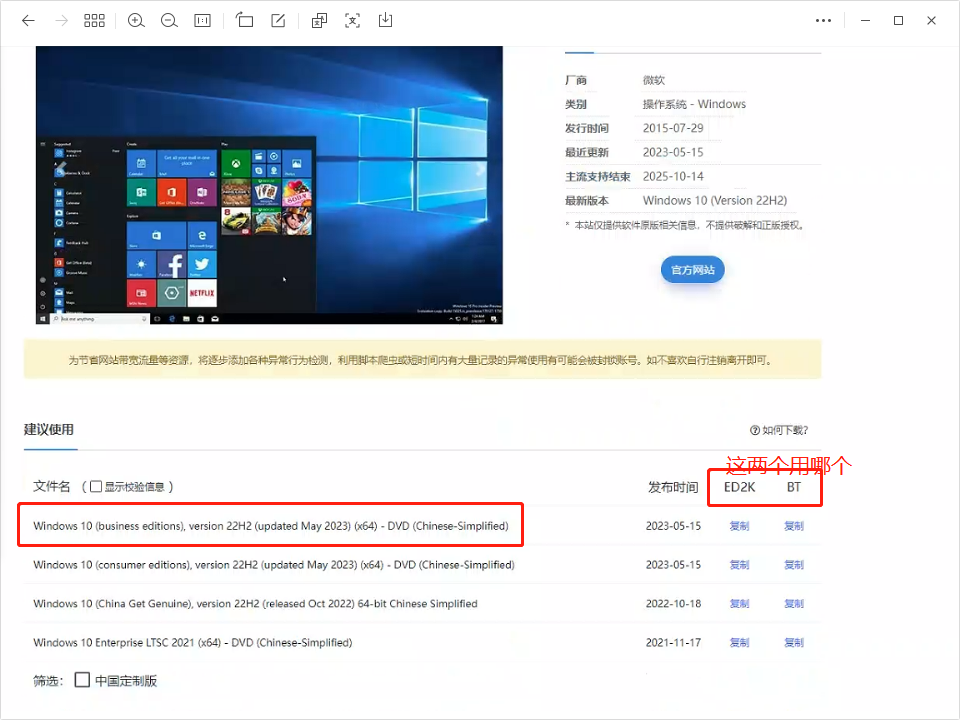This screenshot has height=720, width=960.
Task: Copy ED2K link for business editions row
Action: point(740,526)
